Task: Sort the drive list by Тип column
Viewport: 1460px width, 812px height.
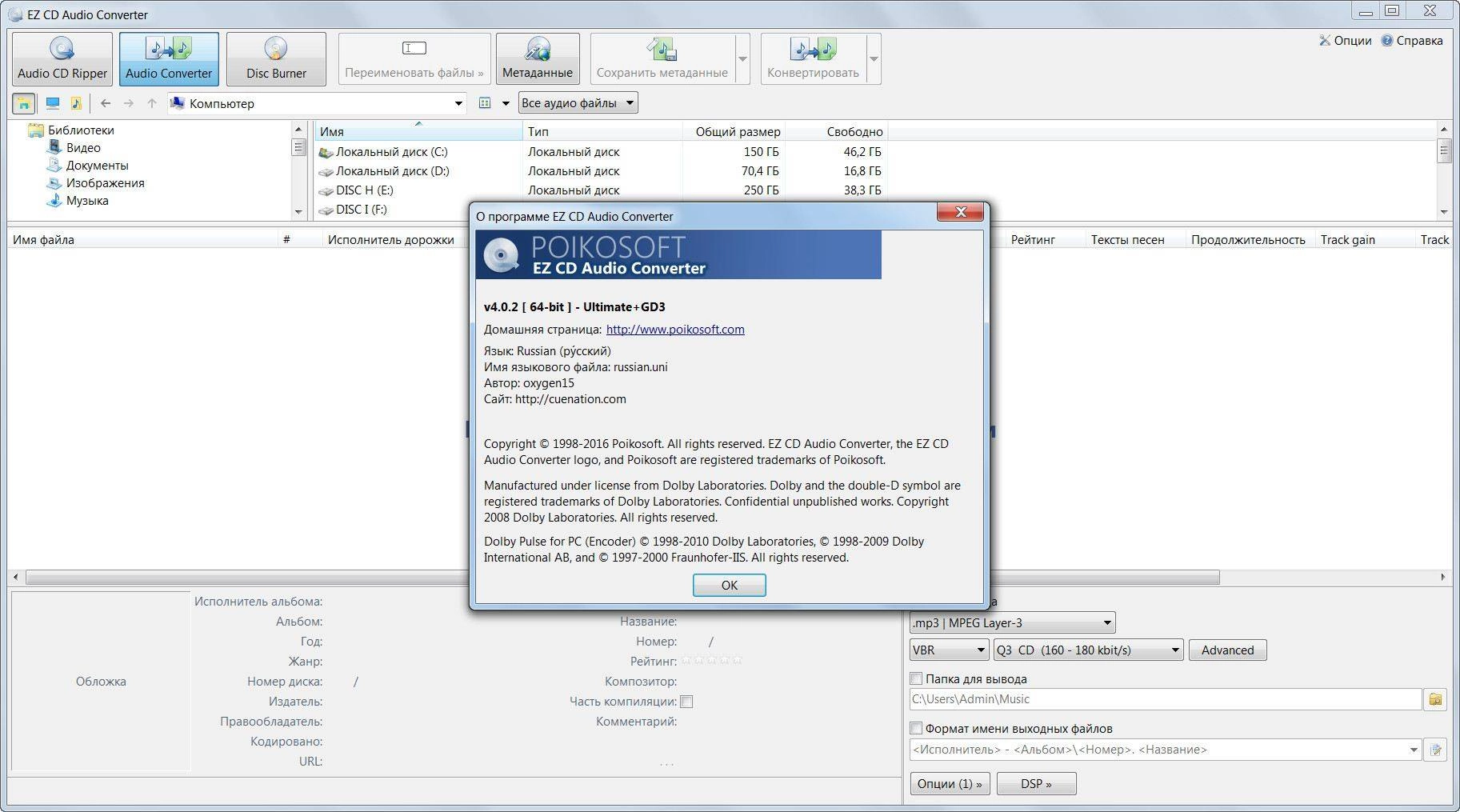Action: click(602, 132)
